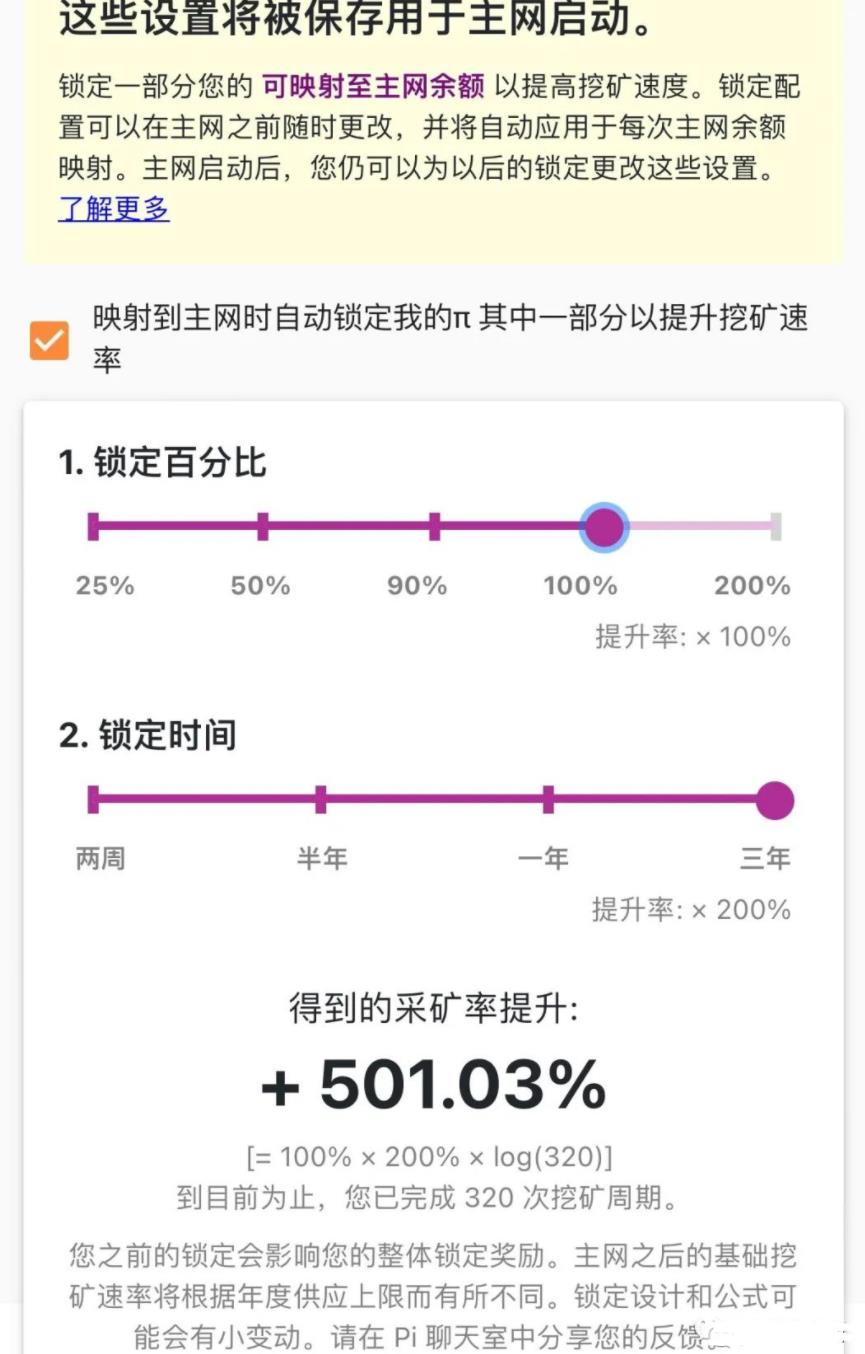Screen dimensions: 865x1354
Task: Set lockup percentage to 90% tick
Action: pos(434,526)
